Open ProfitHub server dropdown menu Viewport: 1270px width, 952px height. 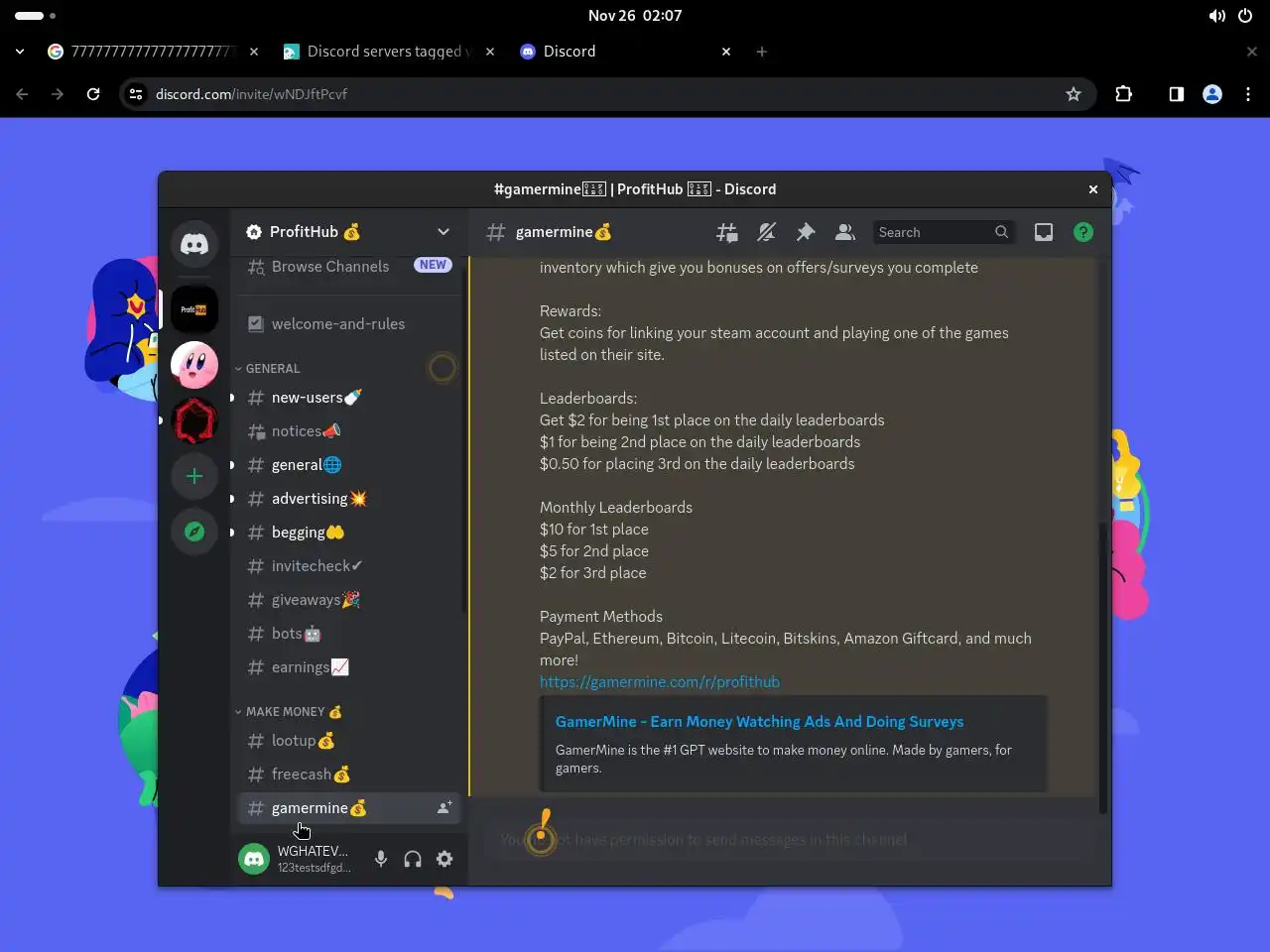[x=444, y=232]
